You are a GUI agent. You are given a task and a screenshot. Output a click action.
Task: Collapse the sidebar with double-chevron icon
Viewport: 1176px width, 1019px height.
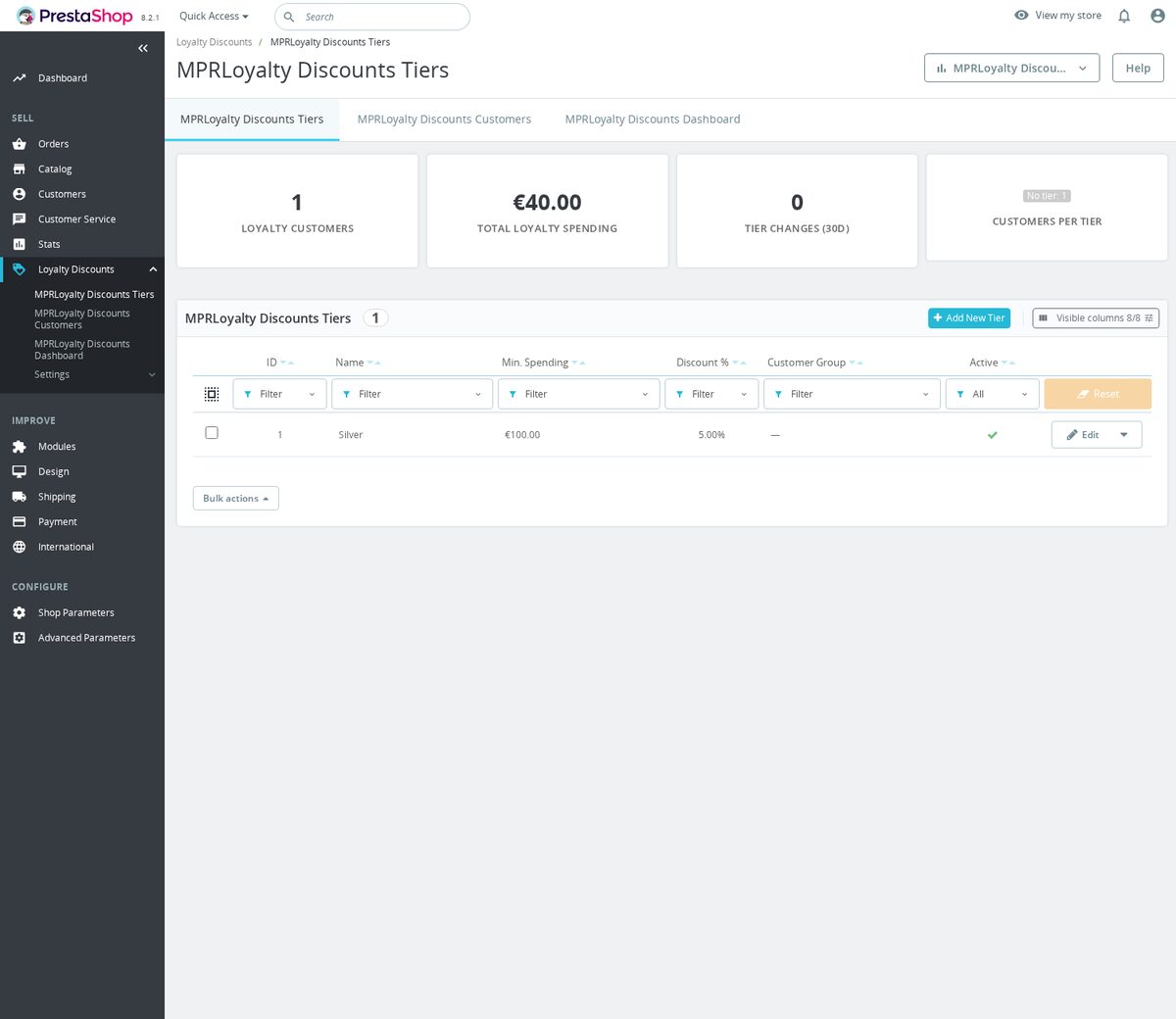143,48
